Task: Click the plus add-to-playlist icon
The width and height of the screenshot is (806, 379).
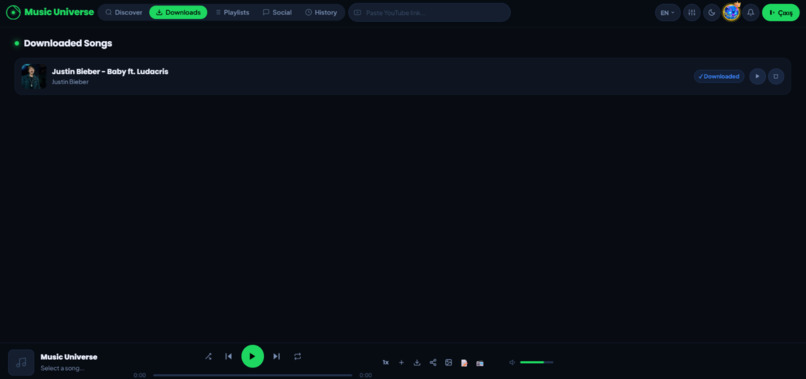Action: click(x=401, y=363)
